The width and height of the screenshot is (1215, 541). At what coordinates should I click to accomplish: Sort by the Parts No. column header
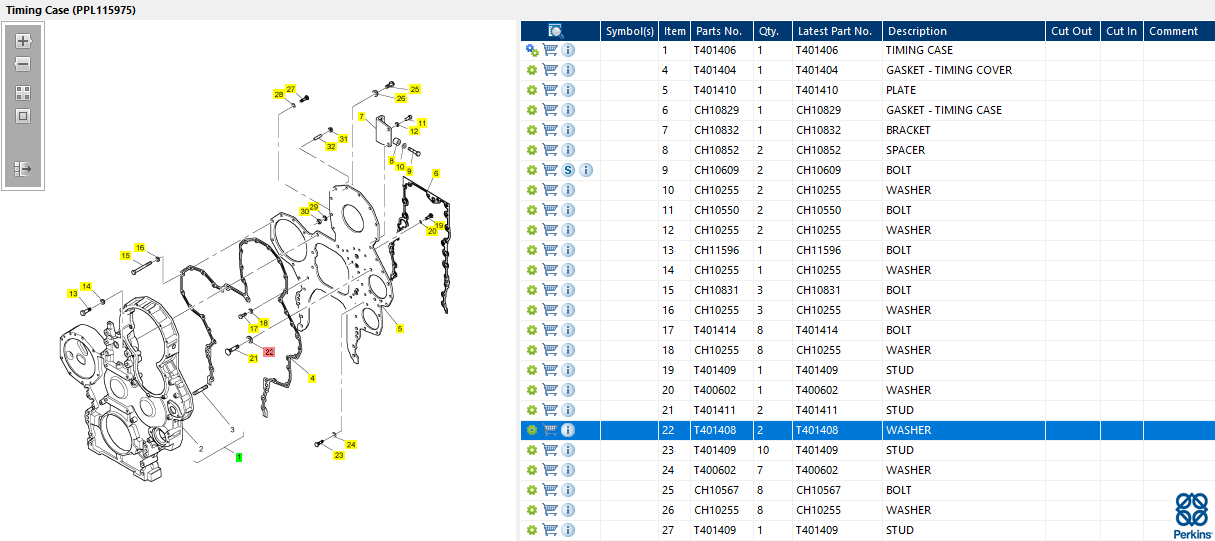coord(721,31)
